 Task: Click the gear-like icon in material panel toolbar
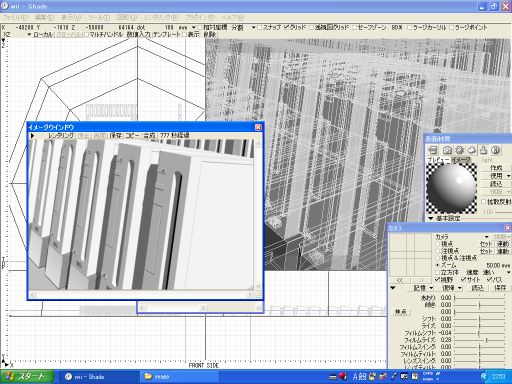coord(459,150)
